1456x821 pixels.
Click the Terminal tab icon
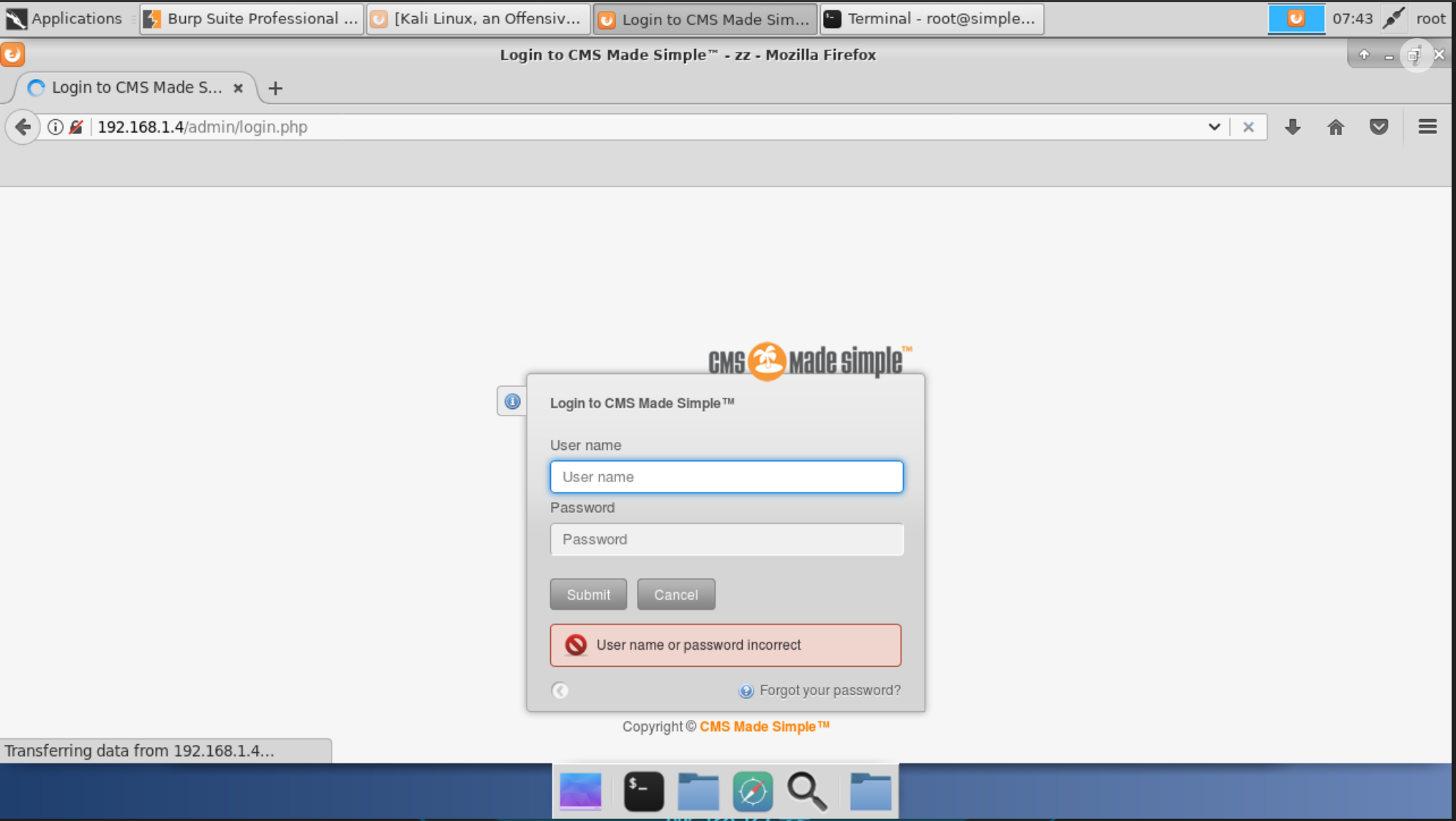[833, 18]
